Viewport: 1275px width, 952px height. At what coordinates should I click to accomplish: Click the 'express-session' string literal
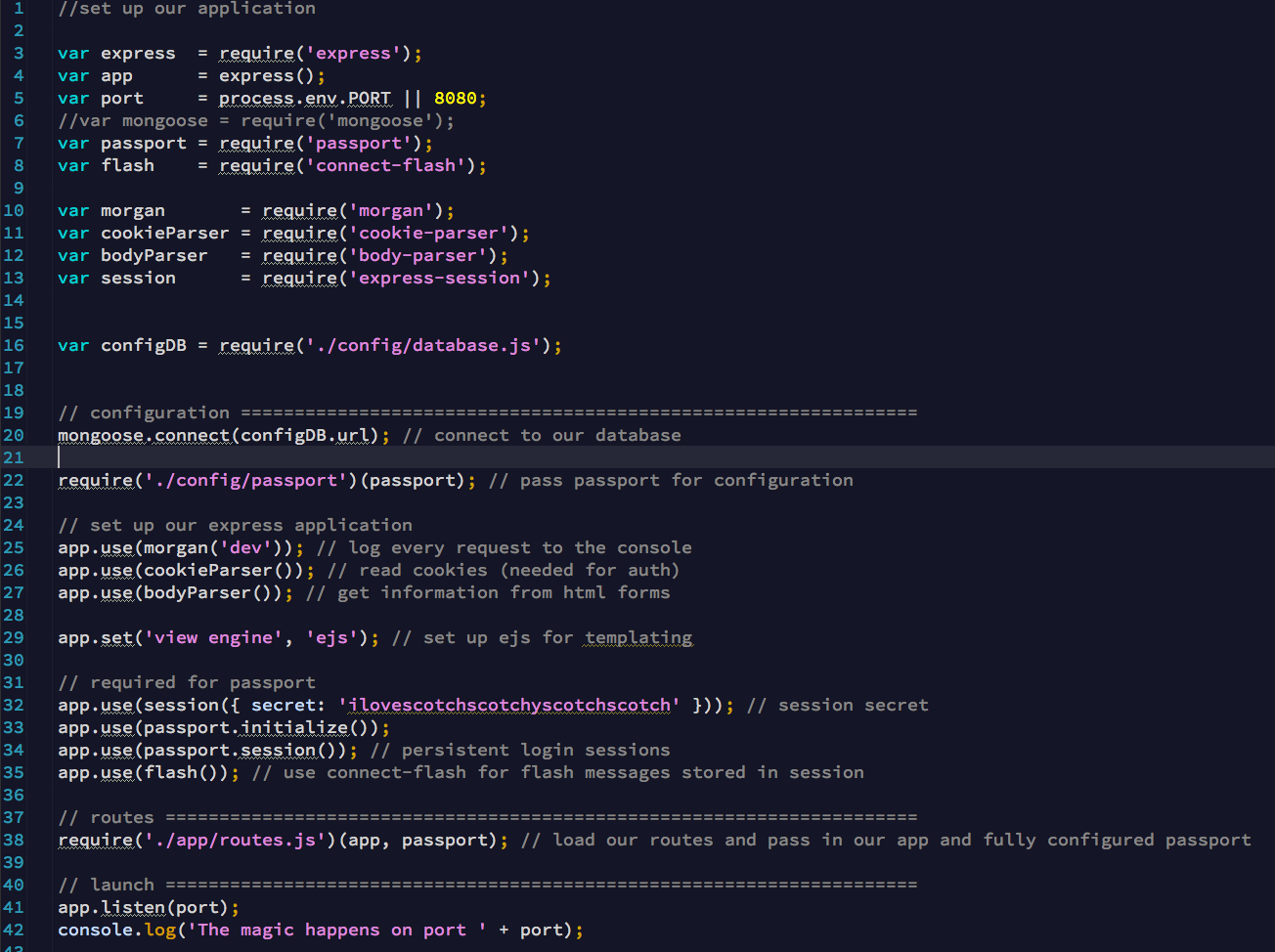click(440, 278)
